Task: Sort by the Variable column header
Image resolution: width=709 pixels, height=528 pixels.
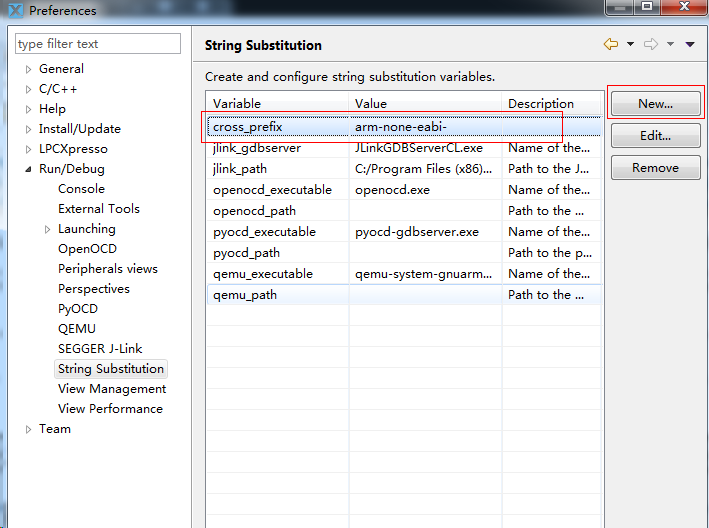Action: (277, 104)
